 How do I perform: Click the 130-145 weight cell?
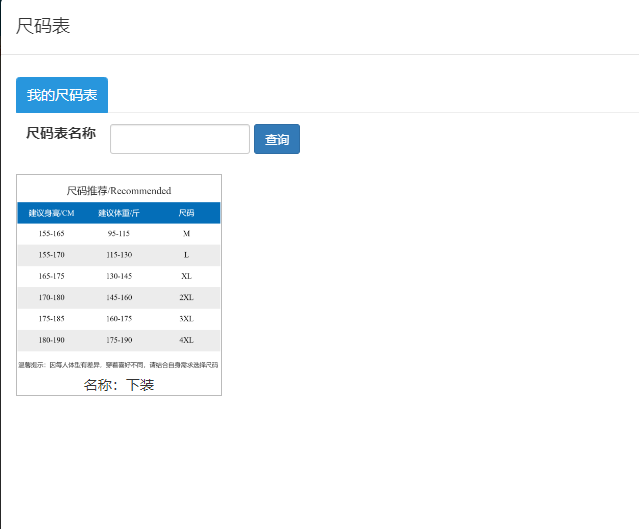pos(119,276)
